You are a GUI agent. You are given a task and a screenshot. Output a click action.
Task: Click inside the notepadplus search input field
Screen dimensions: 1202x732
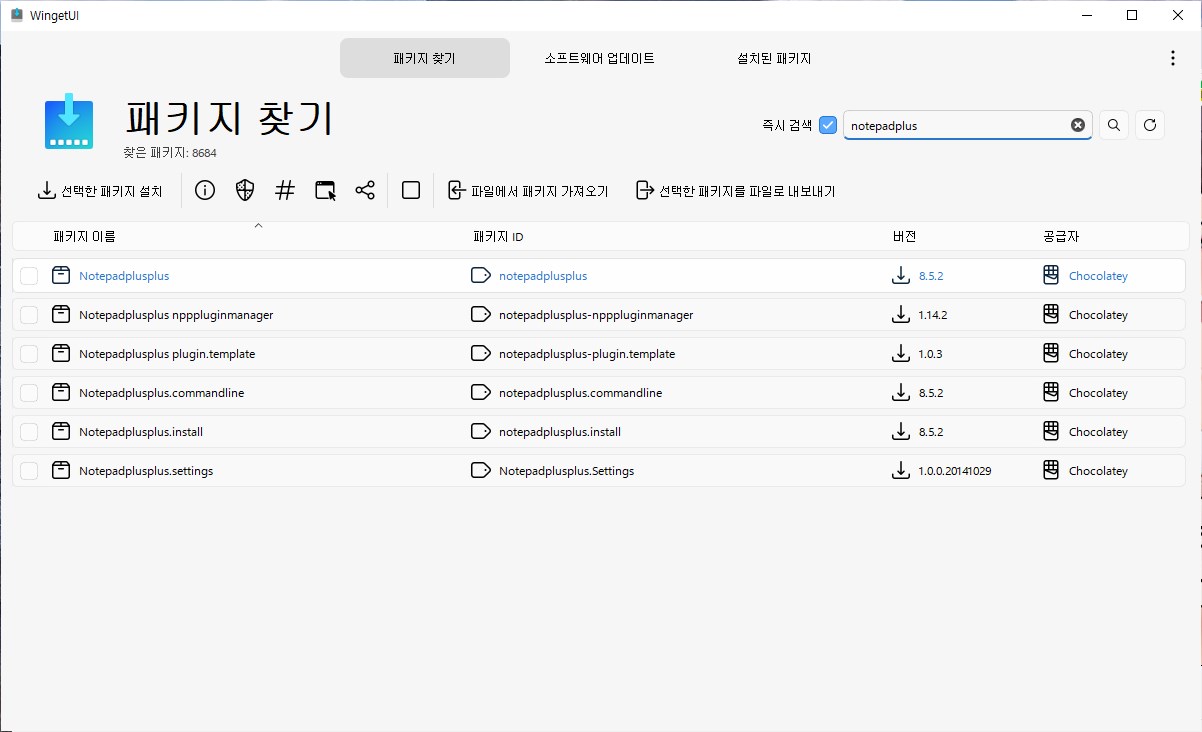pyautogui.click(x=960, y=124)
